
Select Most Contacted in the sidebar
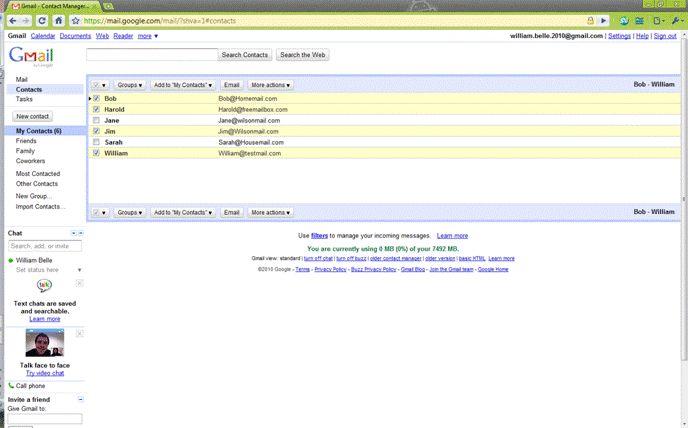(x=37, y=174)
